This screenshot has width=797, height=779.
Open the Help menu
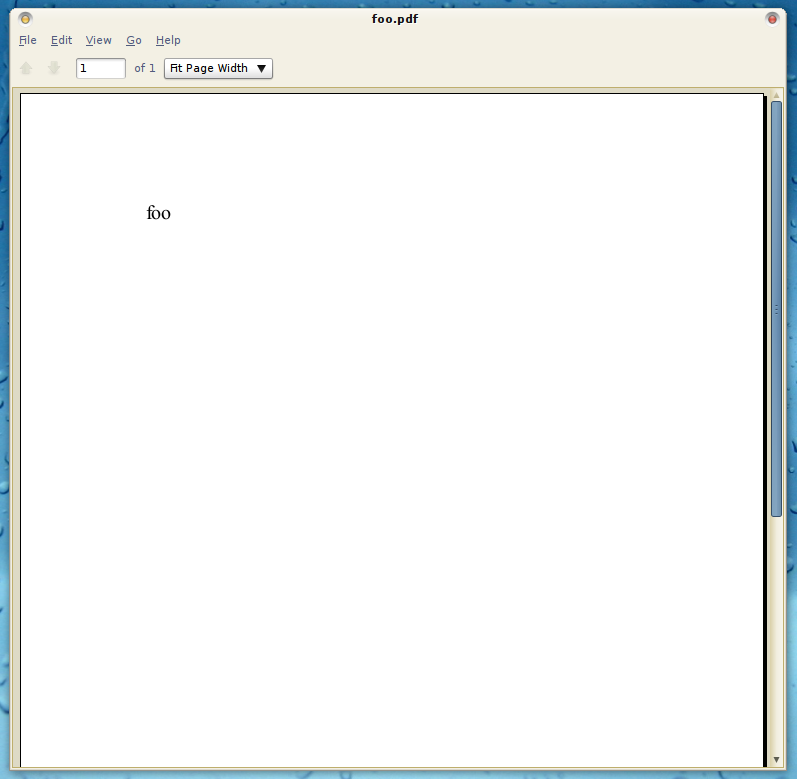(x=168, y=40)
